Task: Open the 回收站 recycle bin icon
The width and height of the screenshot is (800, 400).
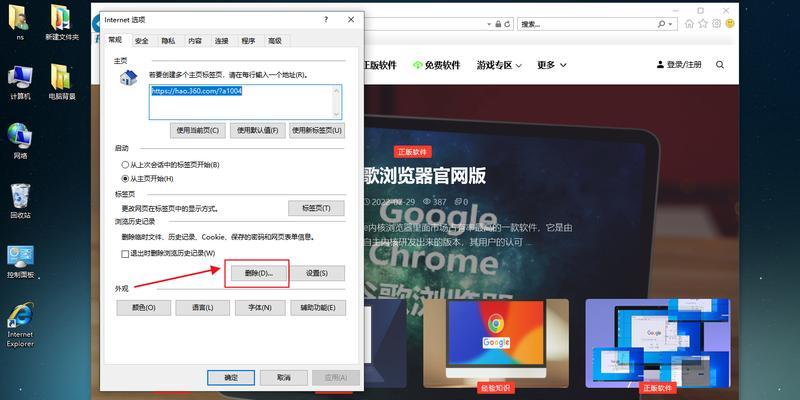Action: (x=20, y=201)
